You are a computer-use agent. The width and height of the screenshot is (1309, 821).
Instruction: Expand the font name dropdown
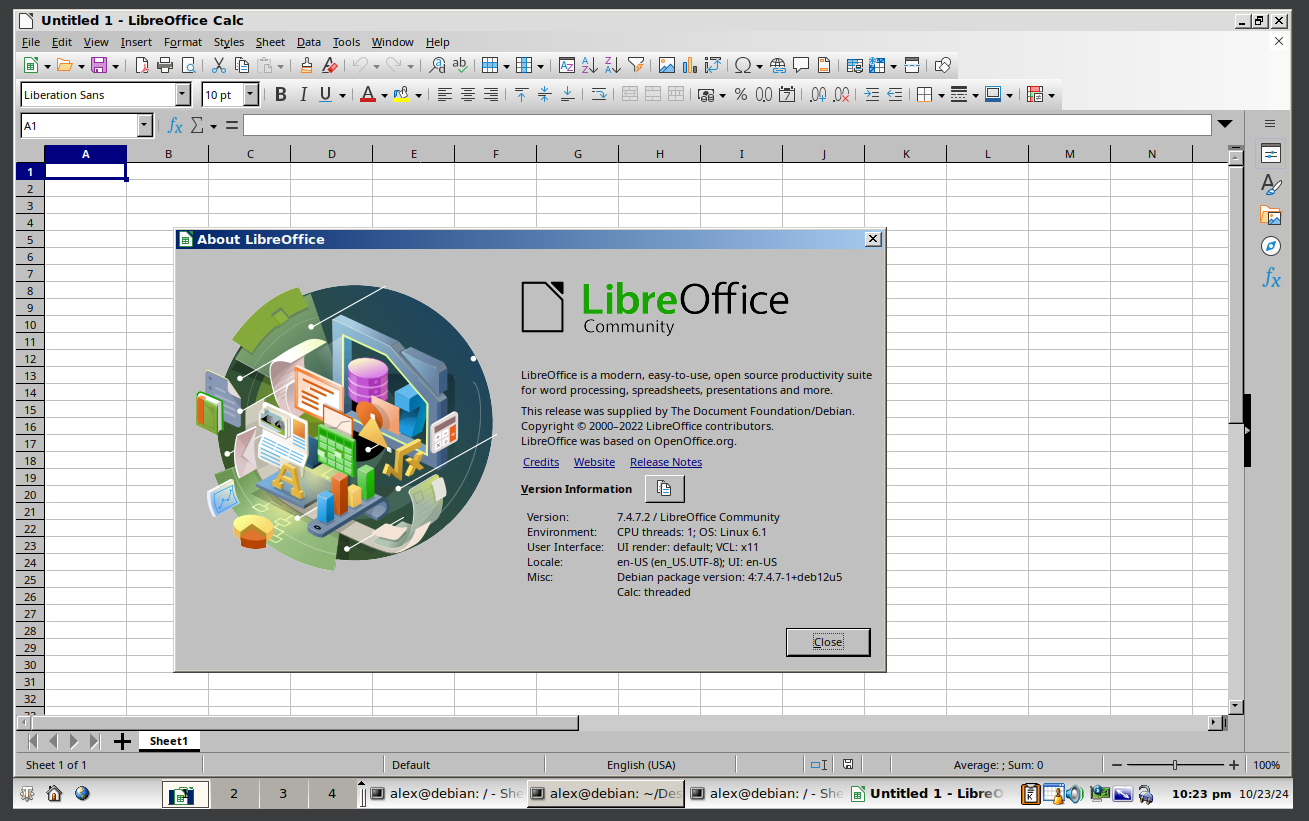point(183,95)
